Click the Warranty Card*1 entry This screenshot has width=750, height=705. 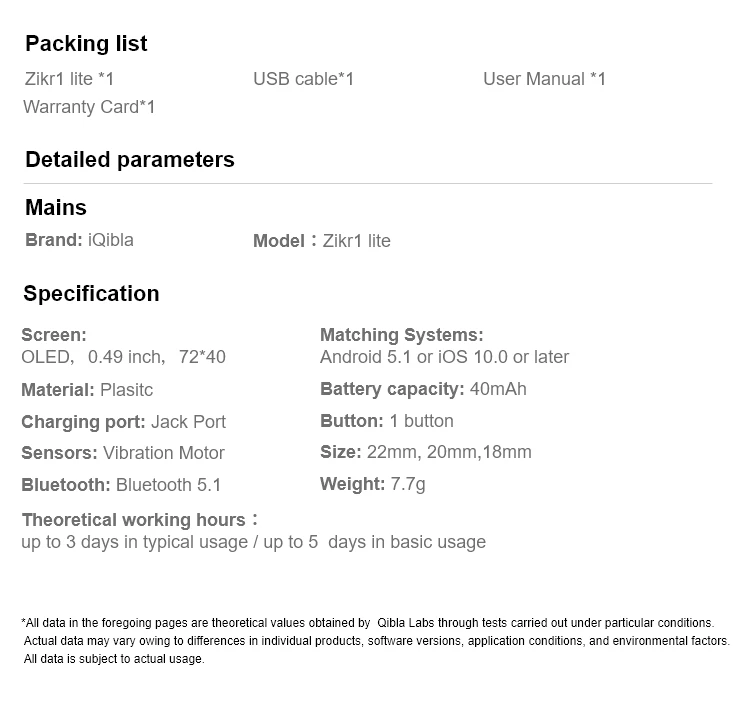tap(89, 107)
